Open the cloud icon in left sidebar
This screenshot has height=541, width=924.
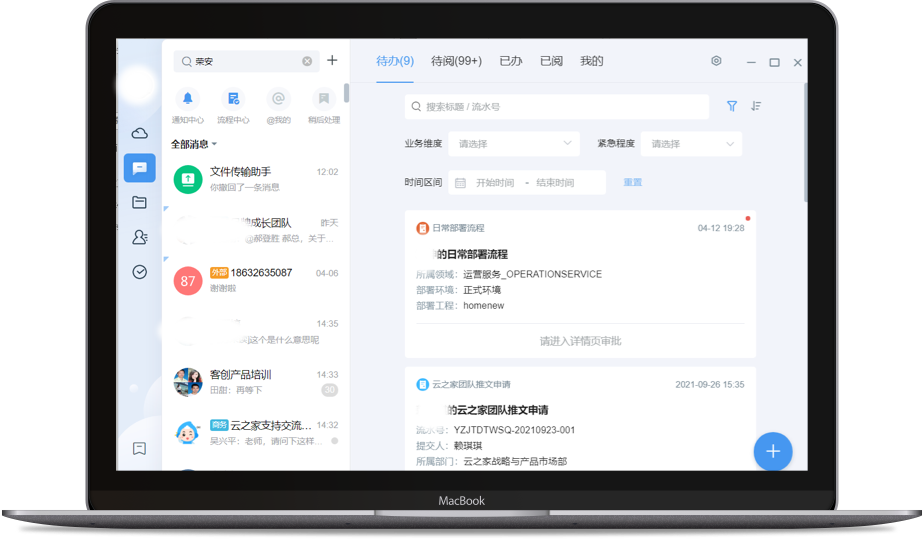140,133
